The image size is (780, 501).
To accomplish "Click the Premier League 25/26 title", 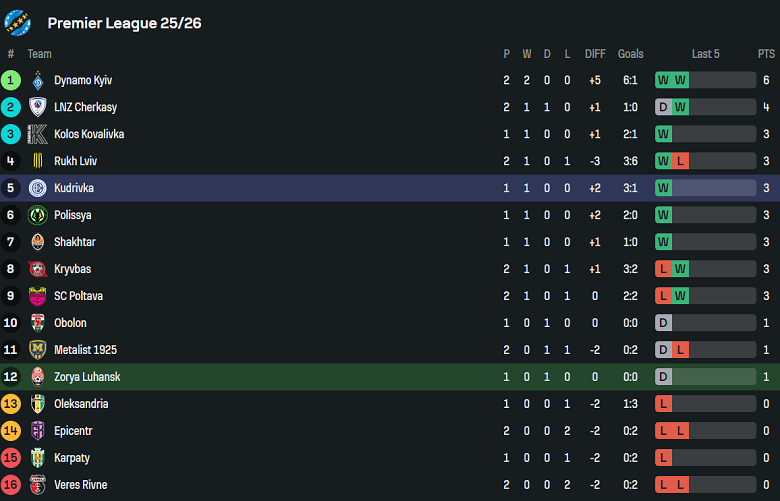I will tap(124, 23).
